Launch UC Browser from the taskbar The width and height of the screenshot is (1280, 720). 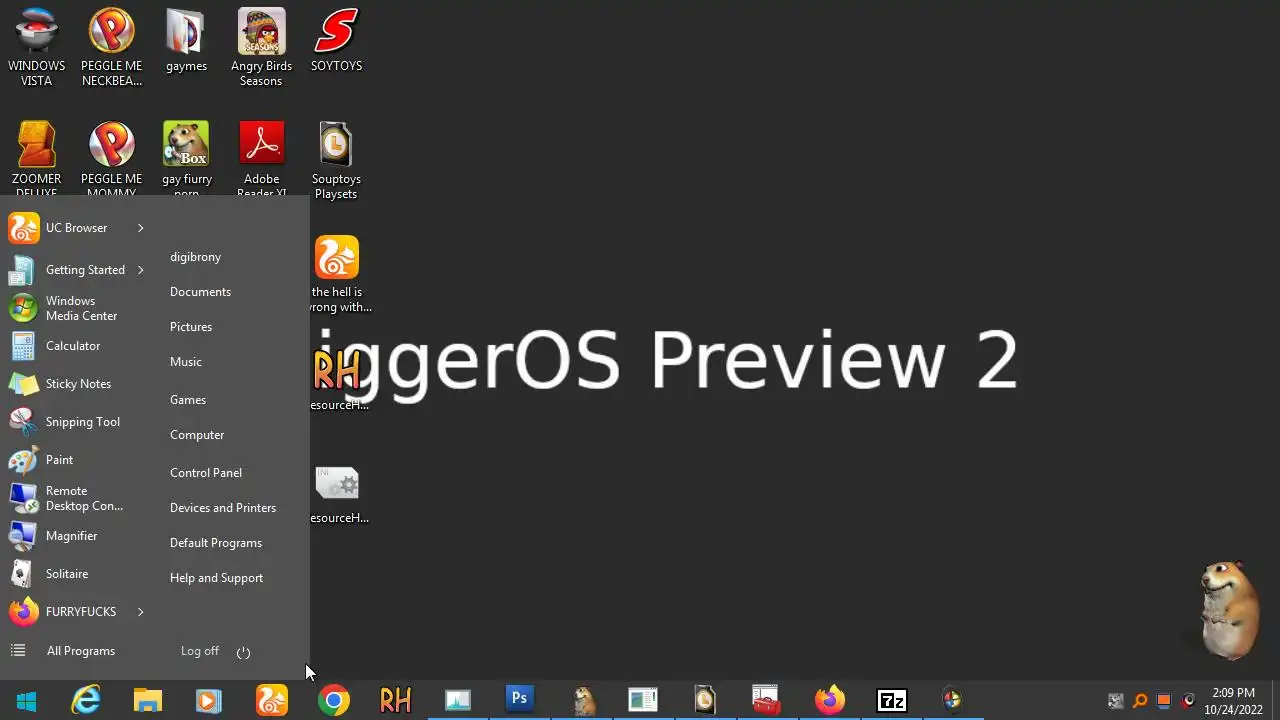271,701
